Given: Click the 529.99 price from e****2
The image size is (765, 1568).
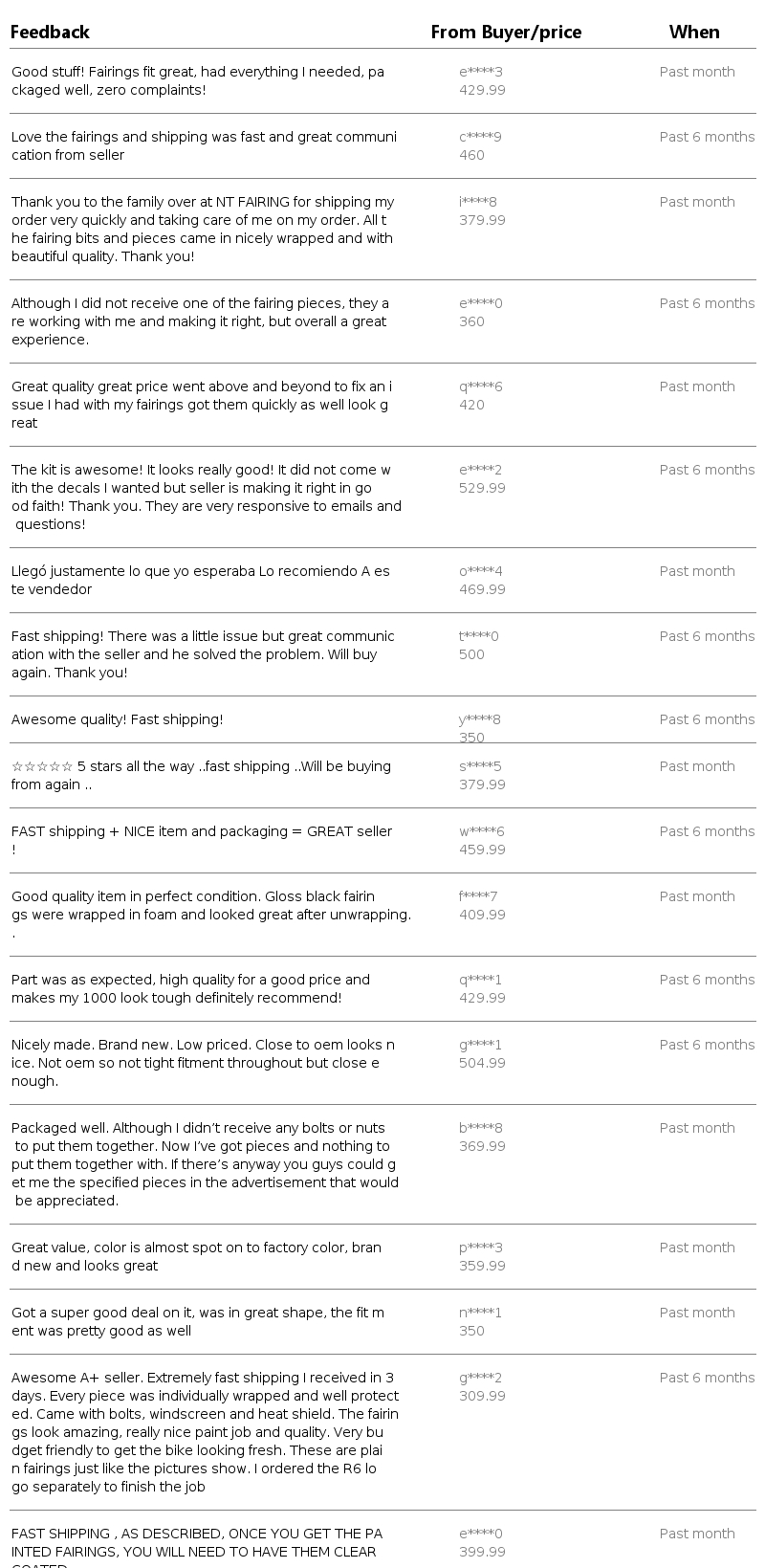Looking at the screenshot, I should (x=482, y=488).
